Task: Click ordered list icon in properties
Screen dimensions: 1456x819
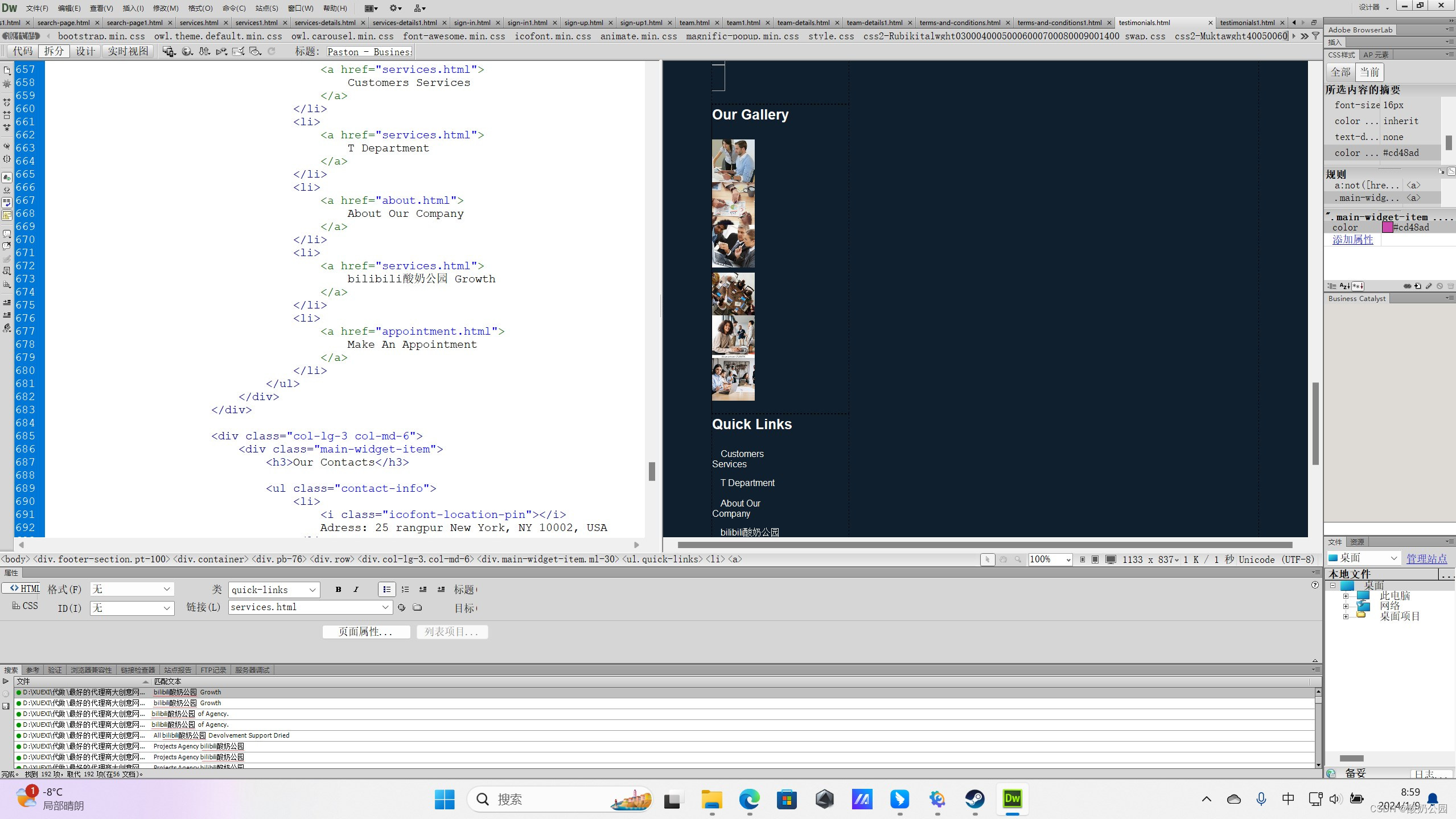Action: [x=405, y=590]
